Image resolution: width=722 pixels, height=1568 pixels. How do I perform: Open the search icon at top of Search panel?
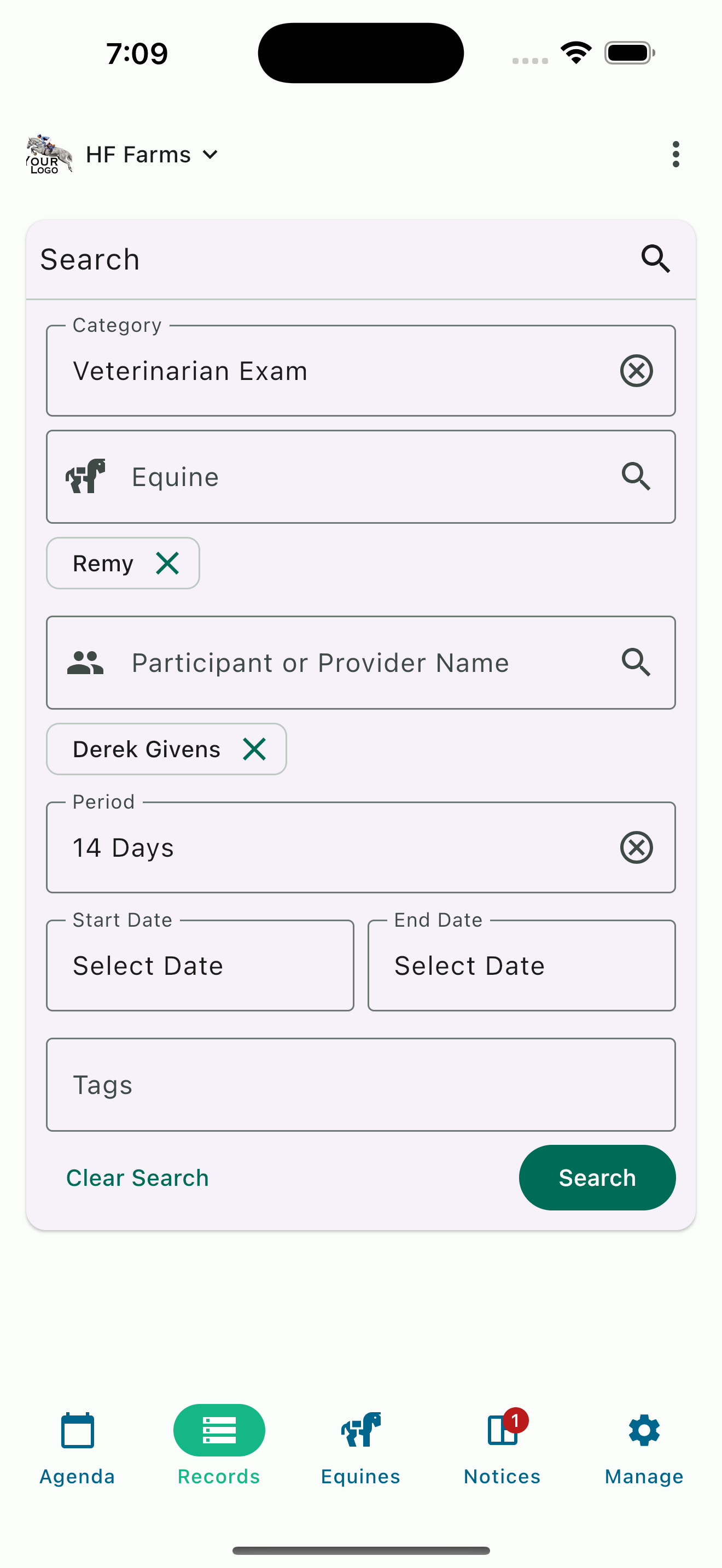[656, 259]
